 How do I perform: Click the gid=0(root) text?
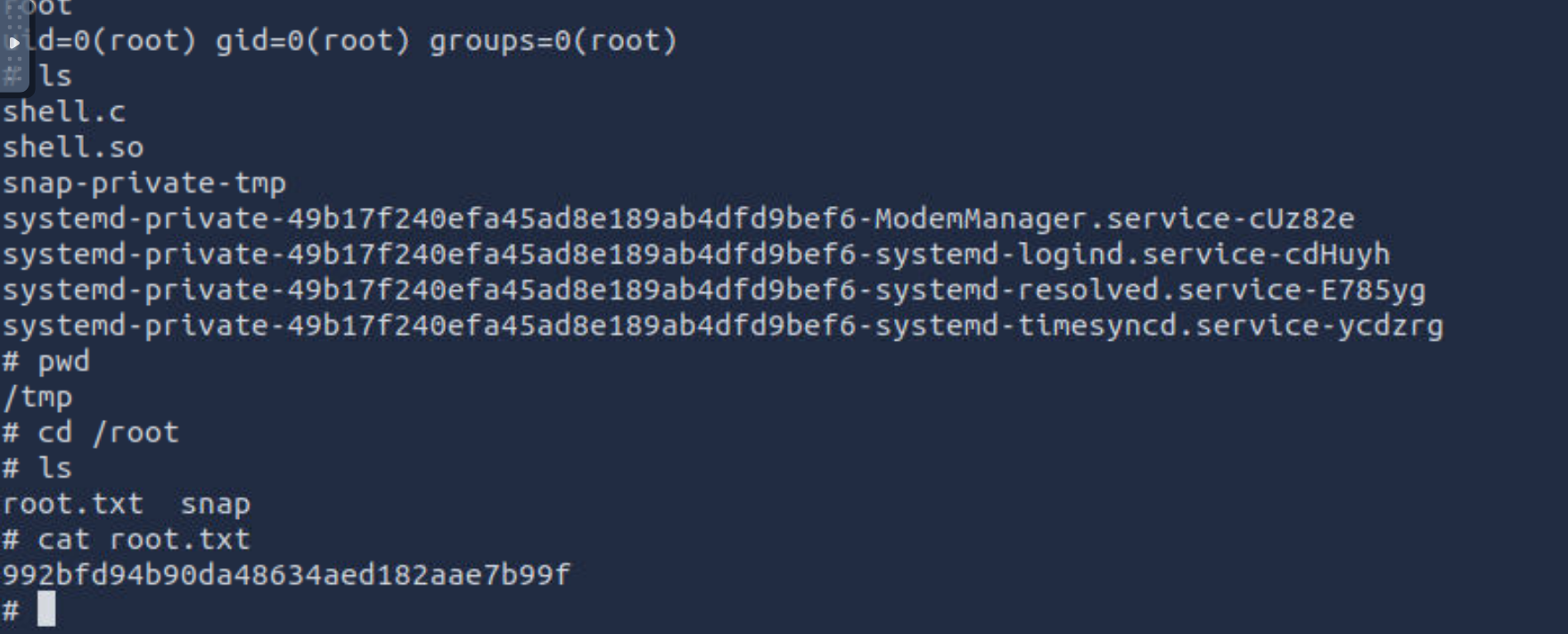(x=313, y=41)
